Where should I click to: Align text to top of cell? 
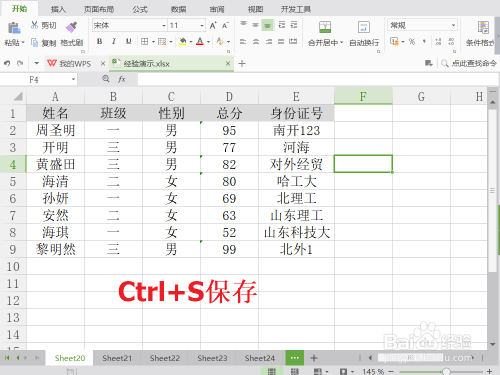pyautogui.click(x=243, y=24)
